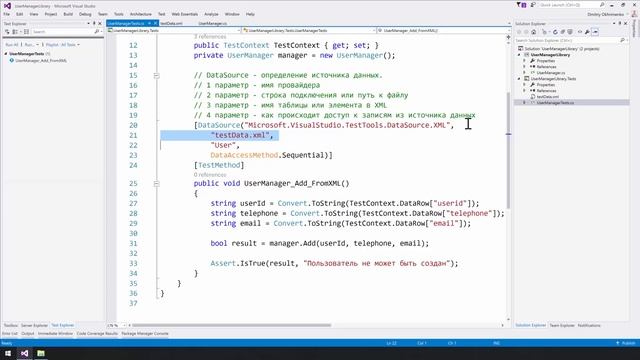
Task: Switch to the UserManager.cs editor tab
Action: 213,23
